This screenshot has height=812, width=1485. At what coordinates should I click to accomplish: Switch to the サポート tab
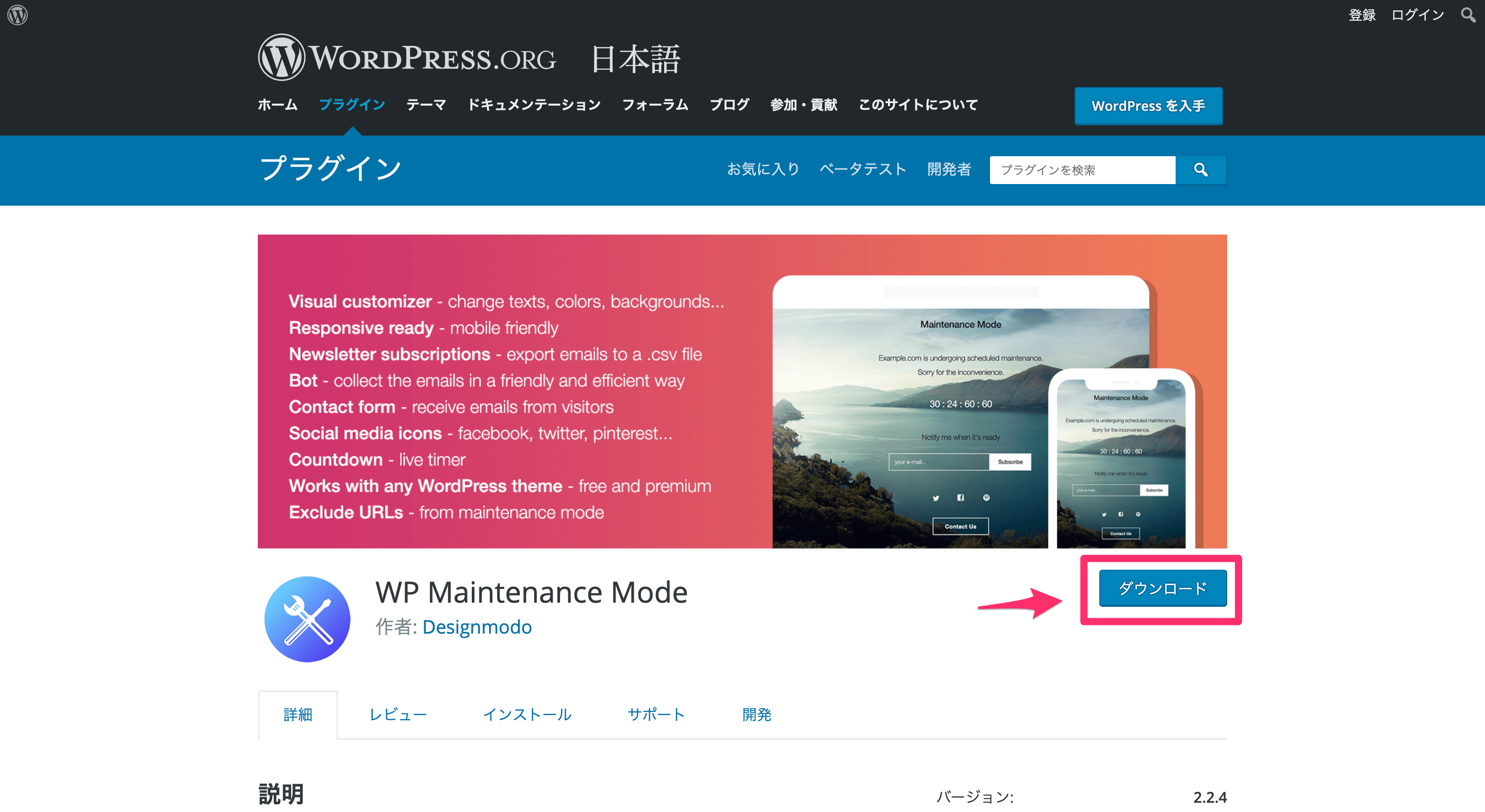point(656,715)
